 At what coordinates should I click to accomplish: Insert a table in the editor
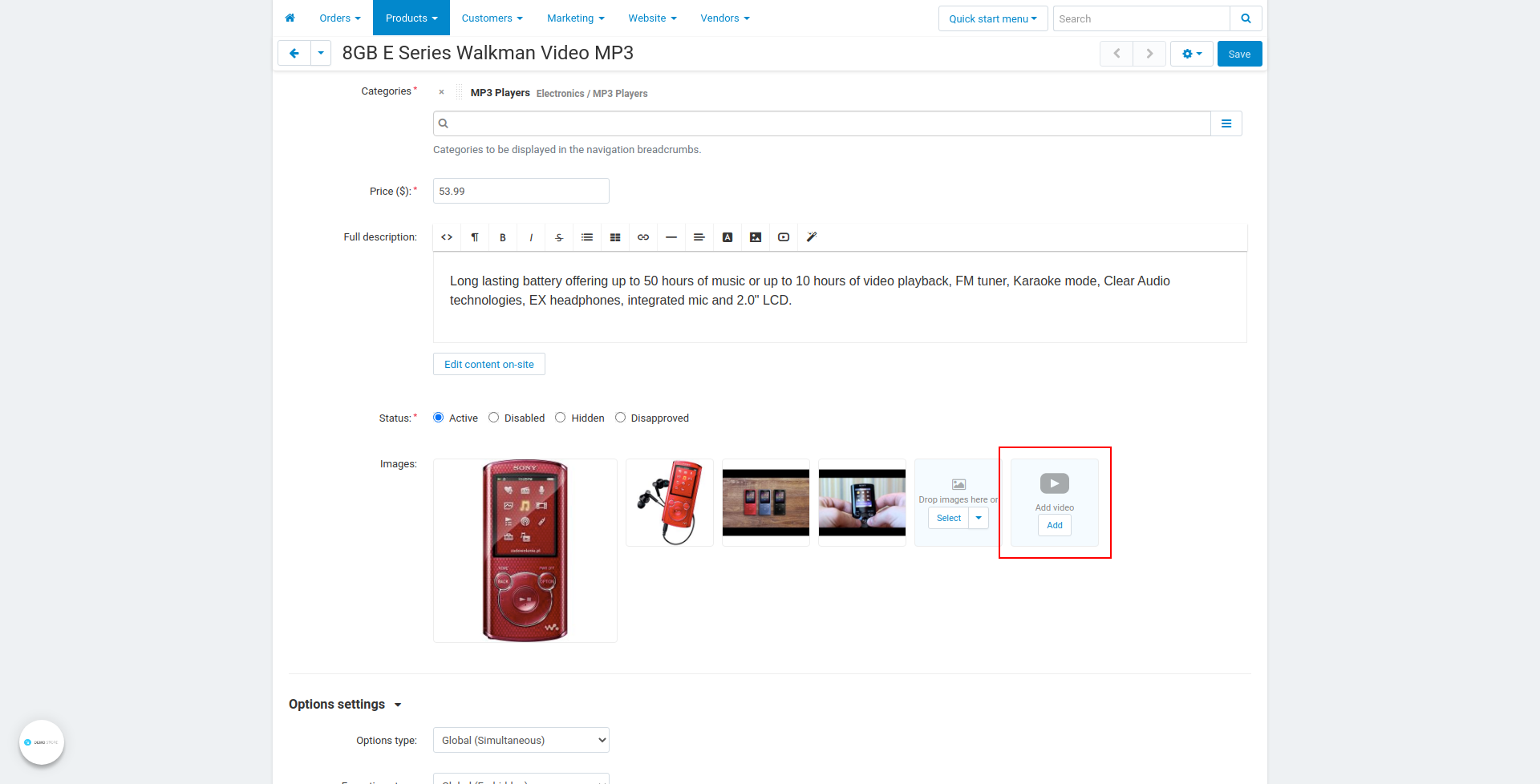coord(615,237)
